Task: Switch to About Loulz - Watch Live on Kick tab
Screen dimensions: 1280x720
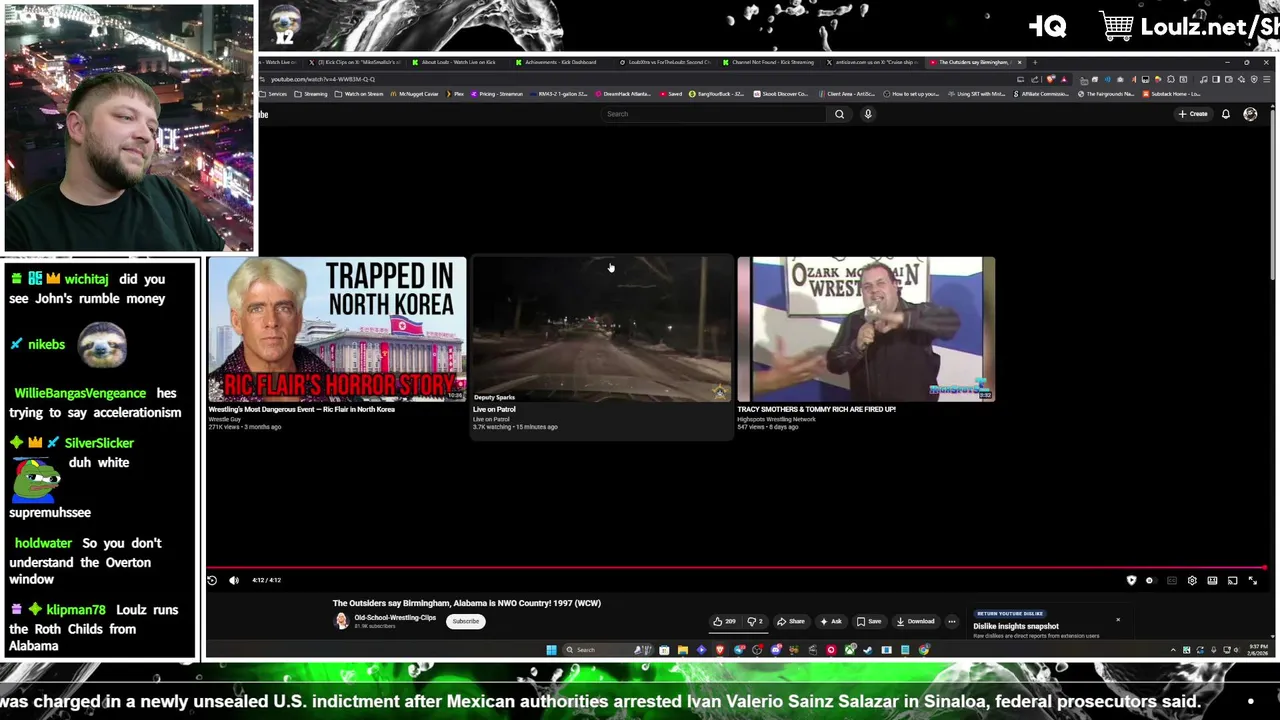Action: pos(458,62)
